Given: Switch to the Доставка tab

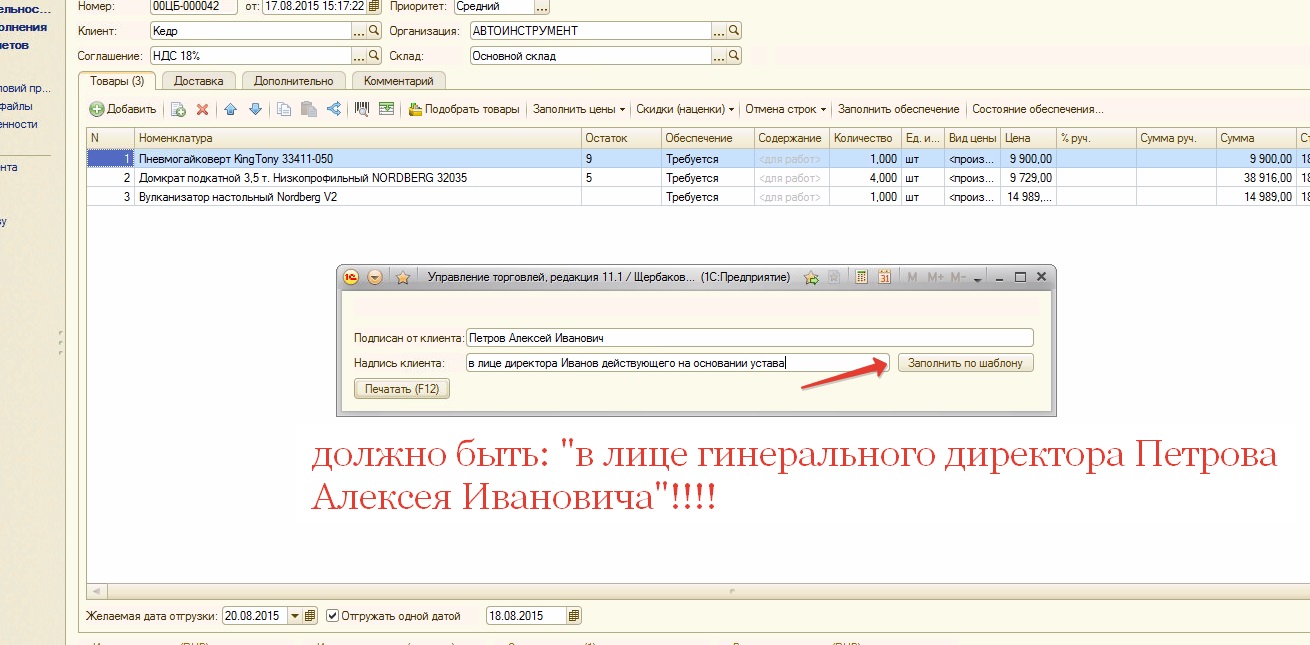Looking at the screenshot, I should (x=198, y=80).
